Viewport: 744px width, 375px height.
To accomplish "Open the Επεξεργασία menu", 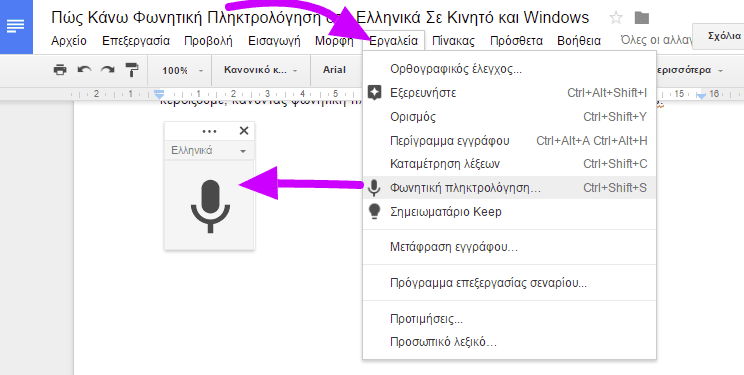I will coord(136,41).
